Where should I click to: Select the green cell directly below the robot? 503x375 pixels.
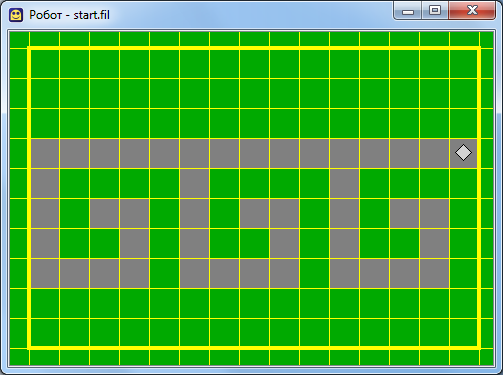(x=463, y=184)
